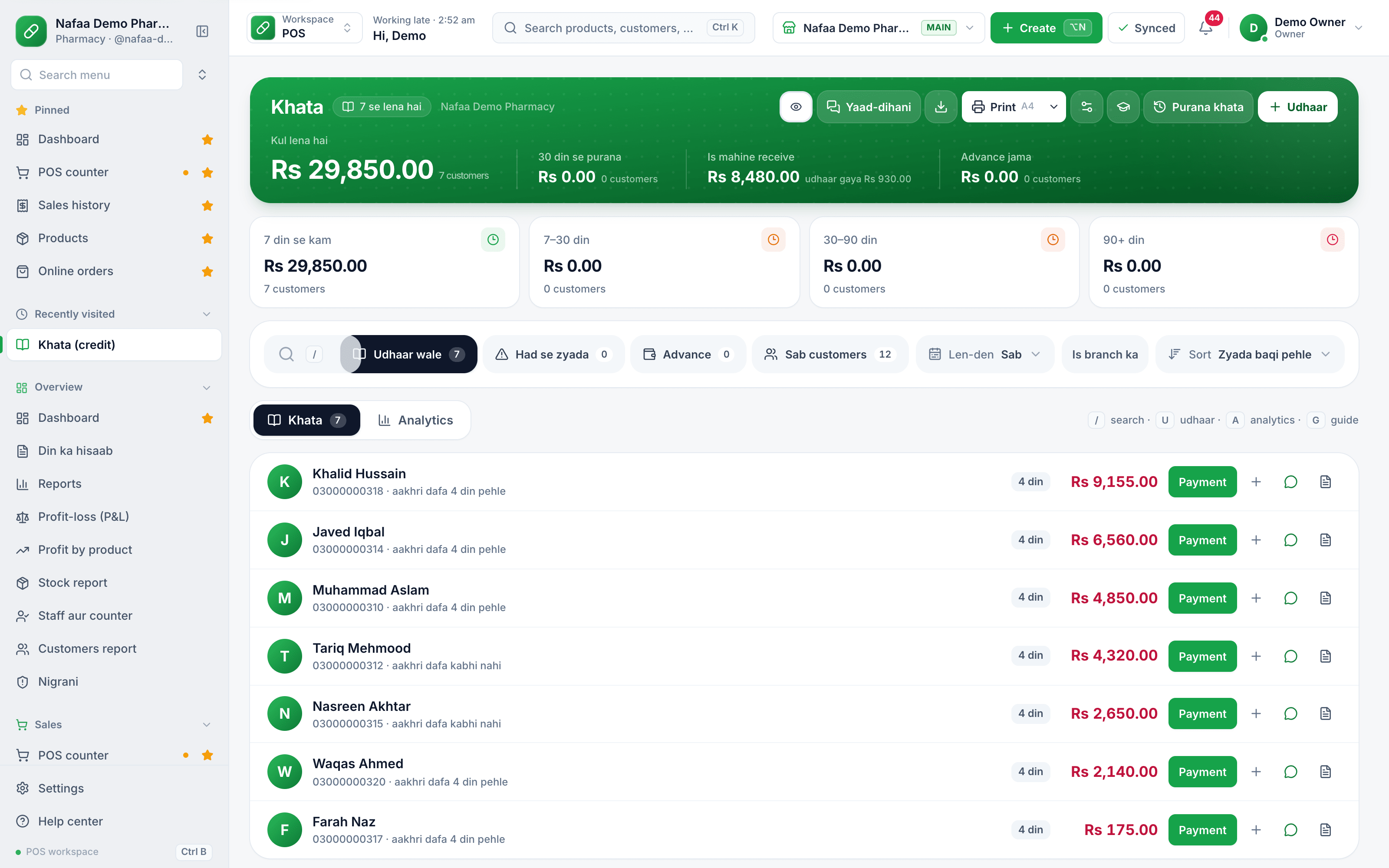The width and height of the screenshot is (1389, 868).
Task: Open statement document icon for Javed Iqbal
Action: (x=1325, y=539)
